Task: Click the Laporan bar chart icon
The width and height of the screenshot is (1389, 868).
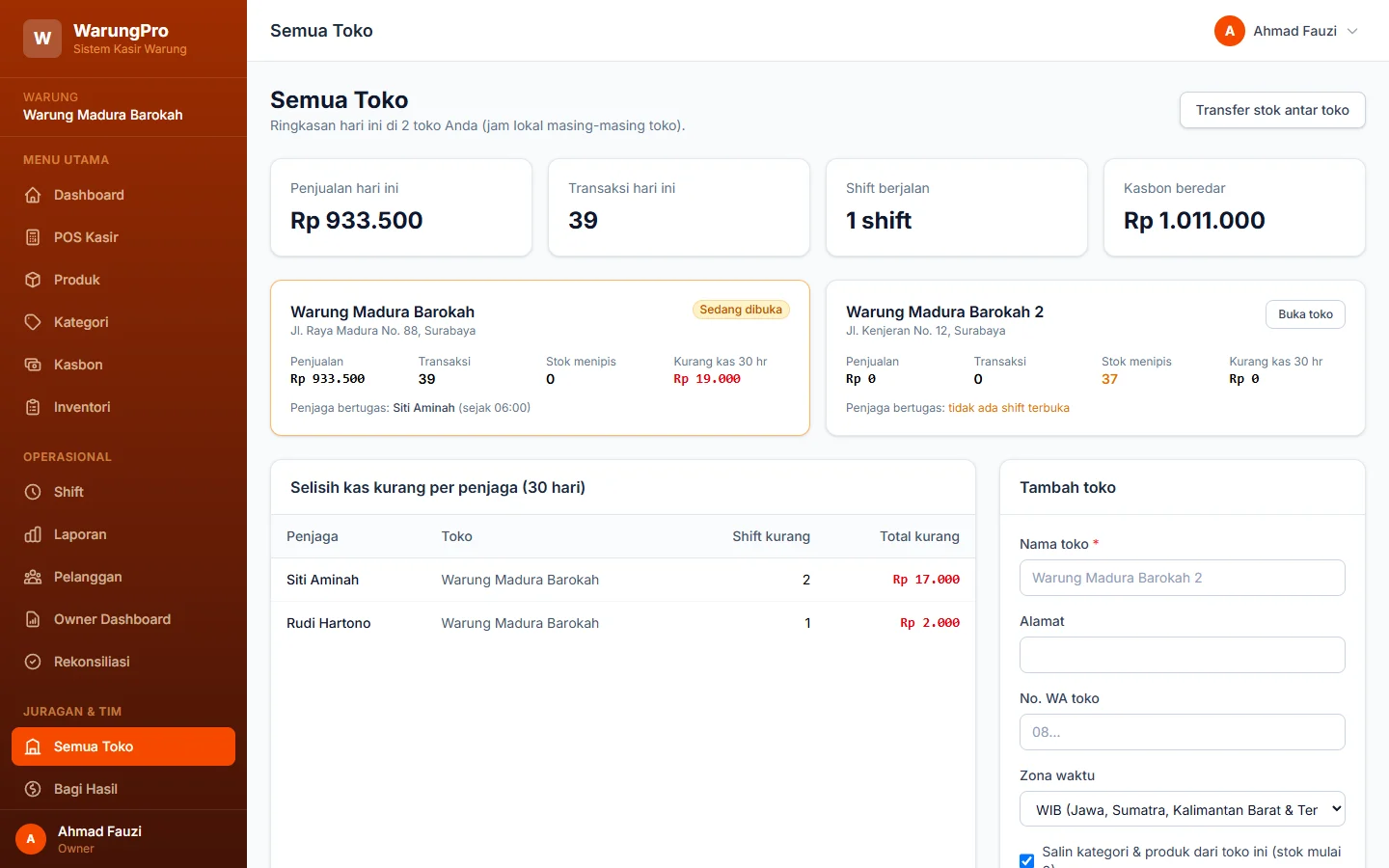Action: coord(33,534)
